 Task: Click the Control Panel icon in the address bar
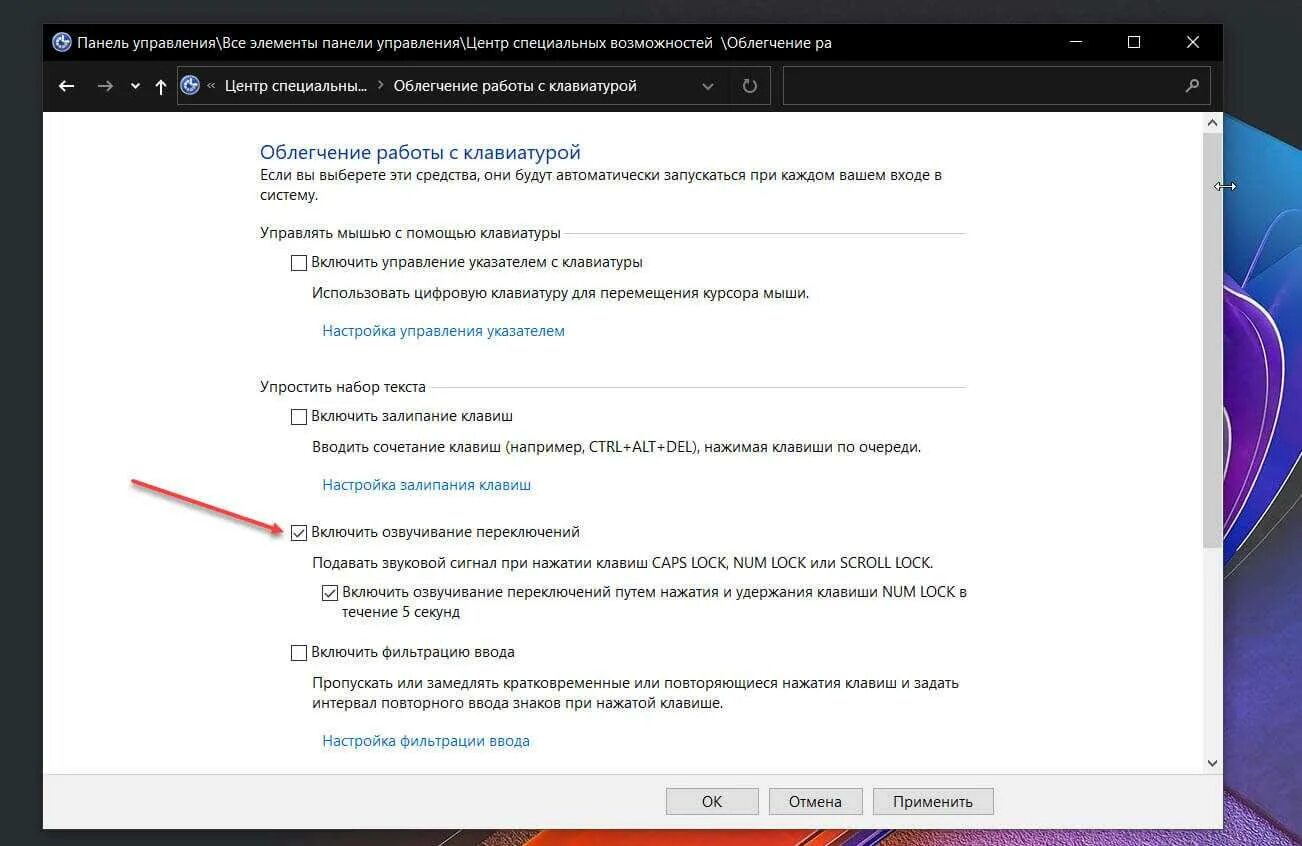pyautogui.click(x=190, y=86)
